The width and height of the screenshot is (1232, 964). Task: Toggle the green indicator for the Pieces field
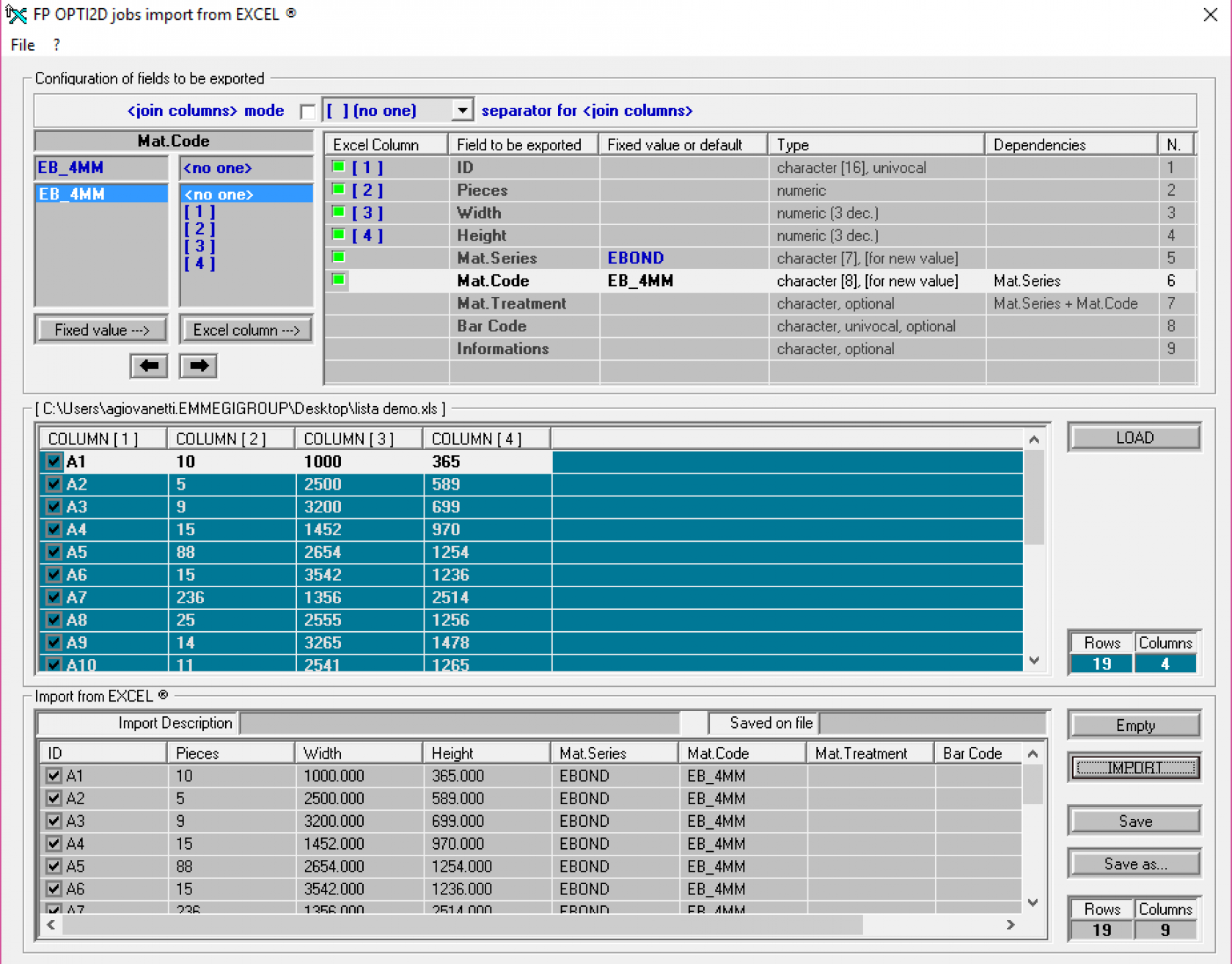coord(338,190)
